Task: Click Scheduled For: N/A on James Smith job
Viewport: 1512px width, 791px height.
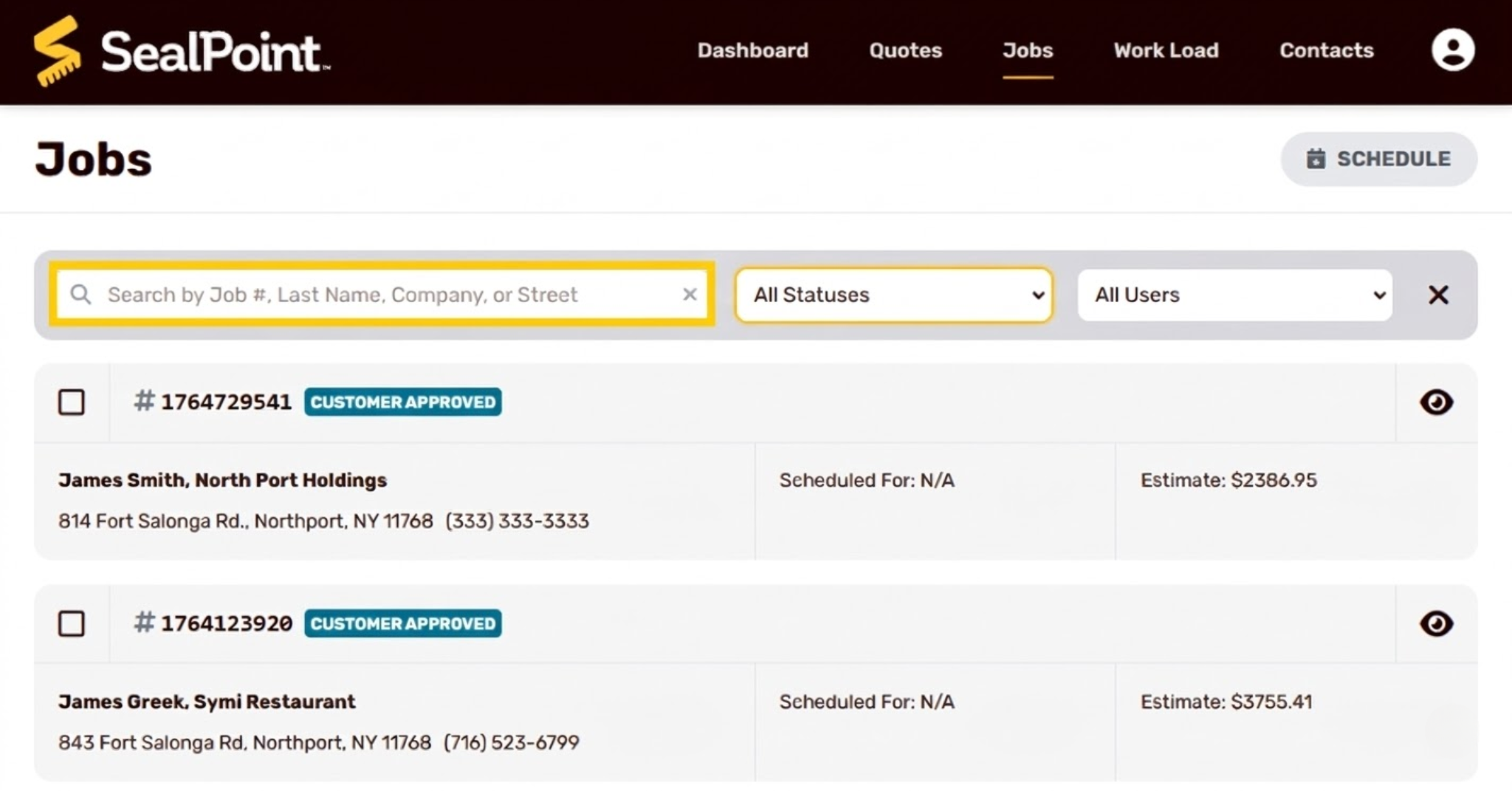Action: point(867,480)
